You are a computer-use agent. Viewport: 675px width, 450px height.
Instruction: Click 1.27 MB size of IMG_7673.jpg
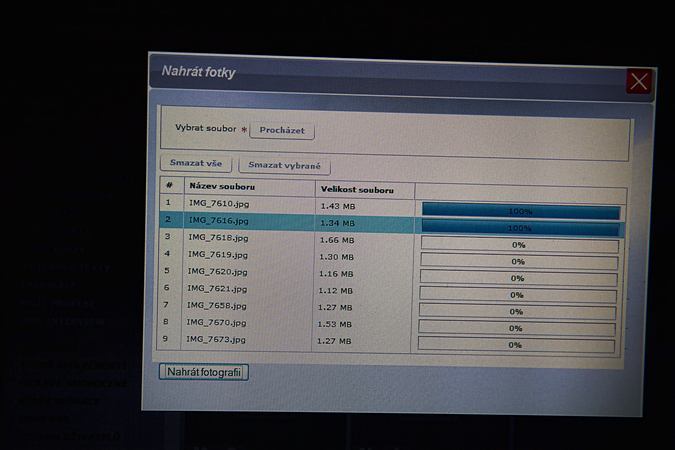pos(334,341)
